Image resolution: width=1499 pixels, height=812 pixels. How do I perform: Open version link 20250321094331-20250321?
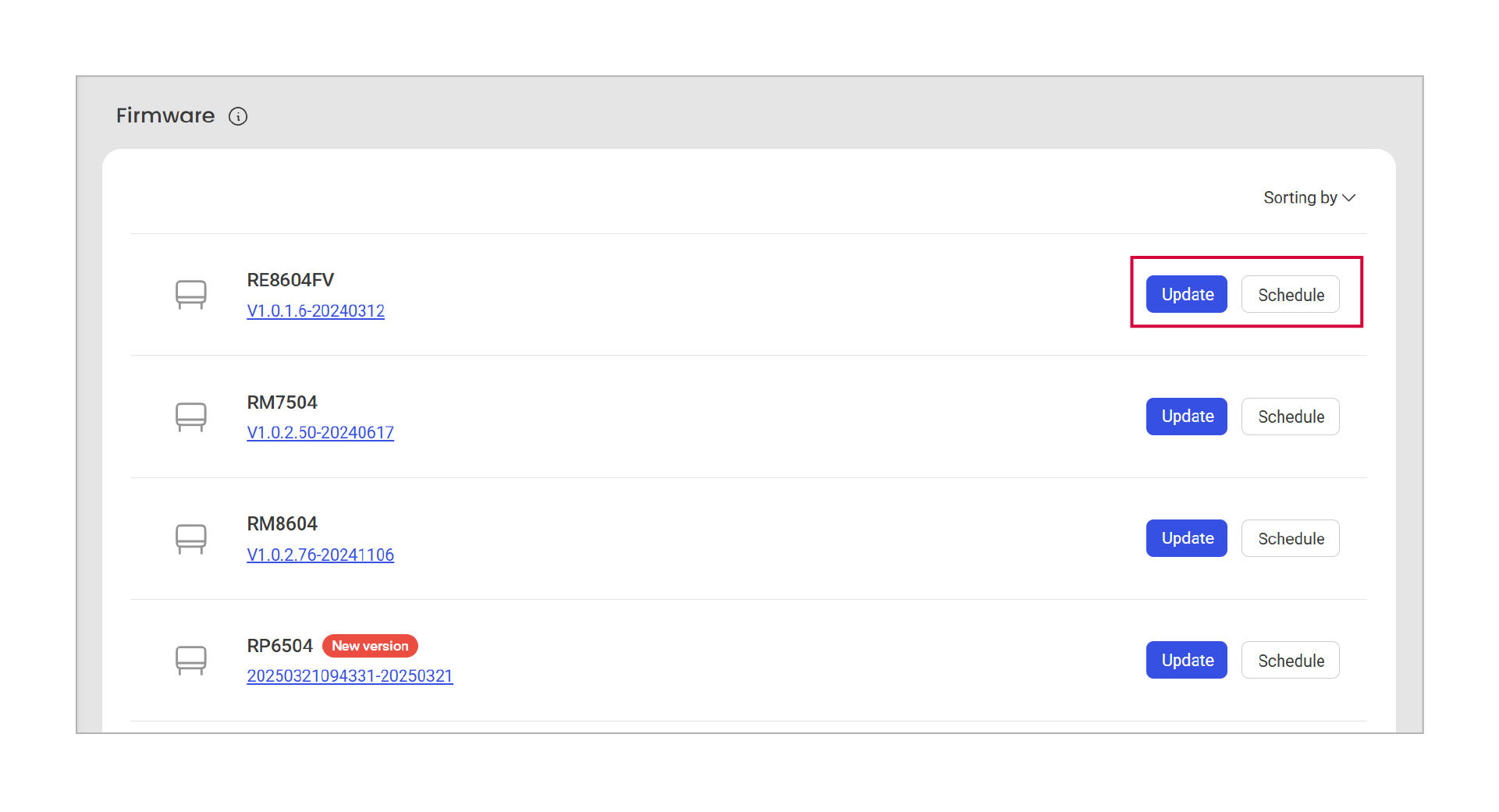coord(350,676)
